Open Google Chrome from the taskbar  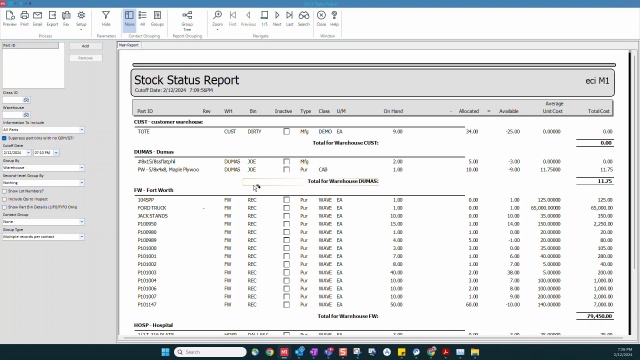tap(270, 352)
